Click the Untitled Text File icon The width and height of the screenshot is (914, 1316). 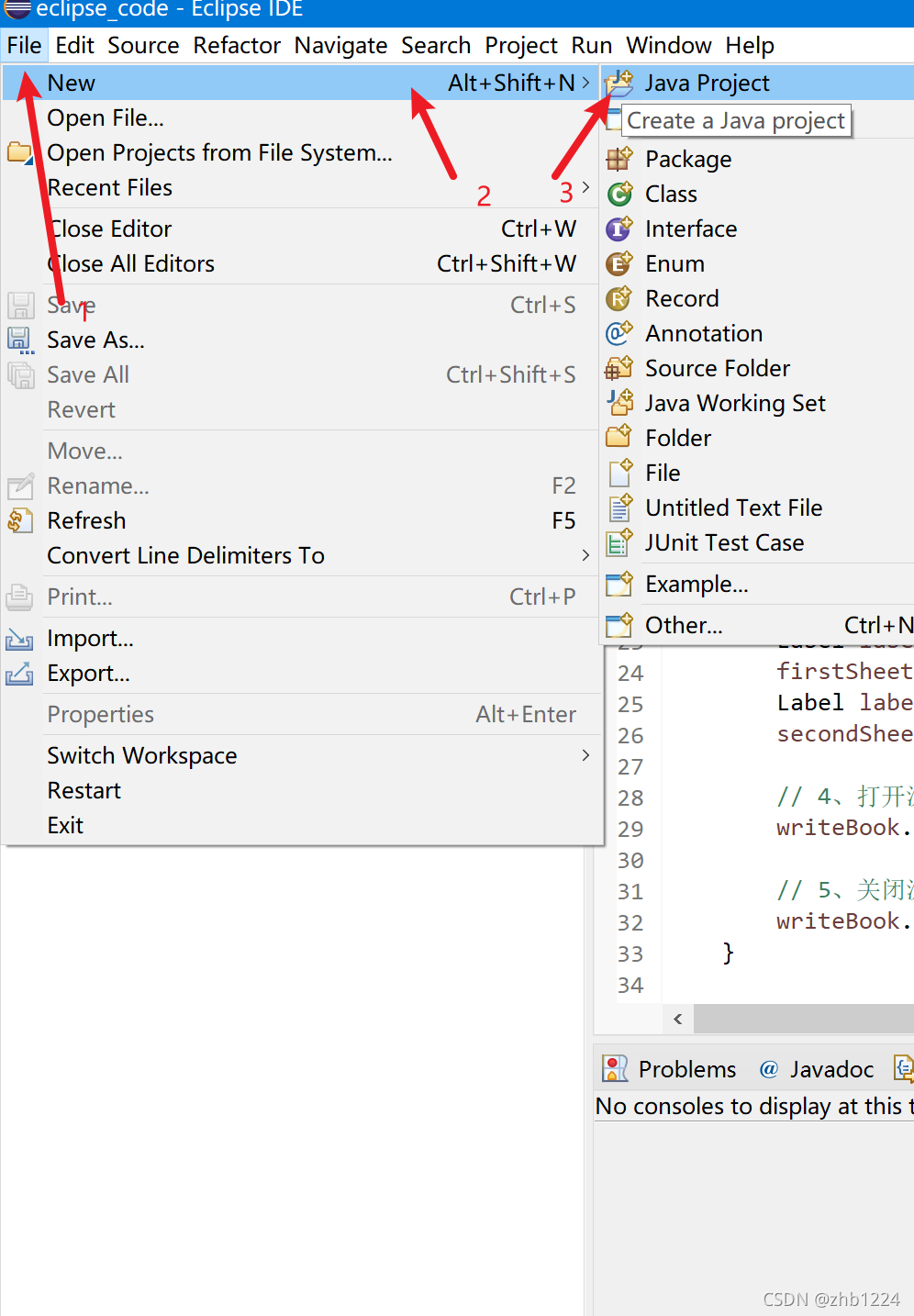tap(619, 507)
